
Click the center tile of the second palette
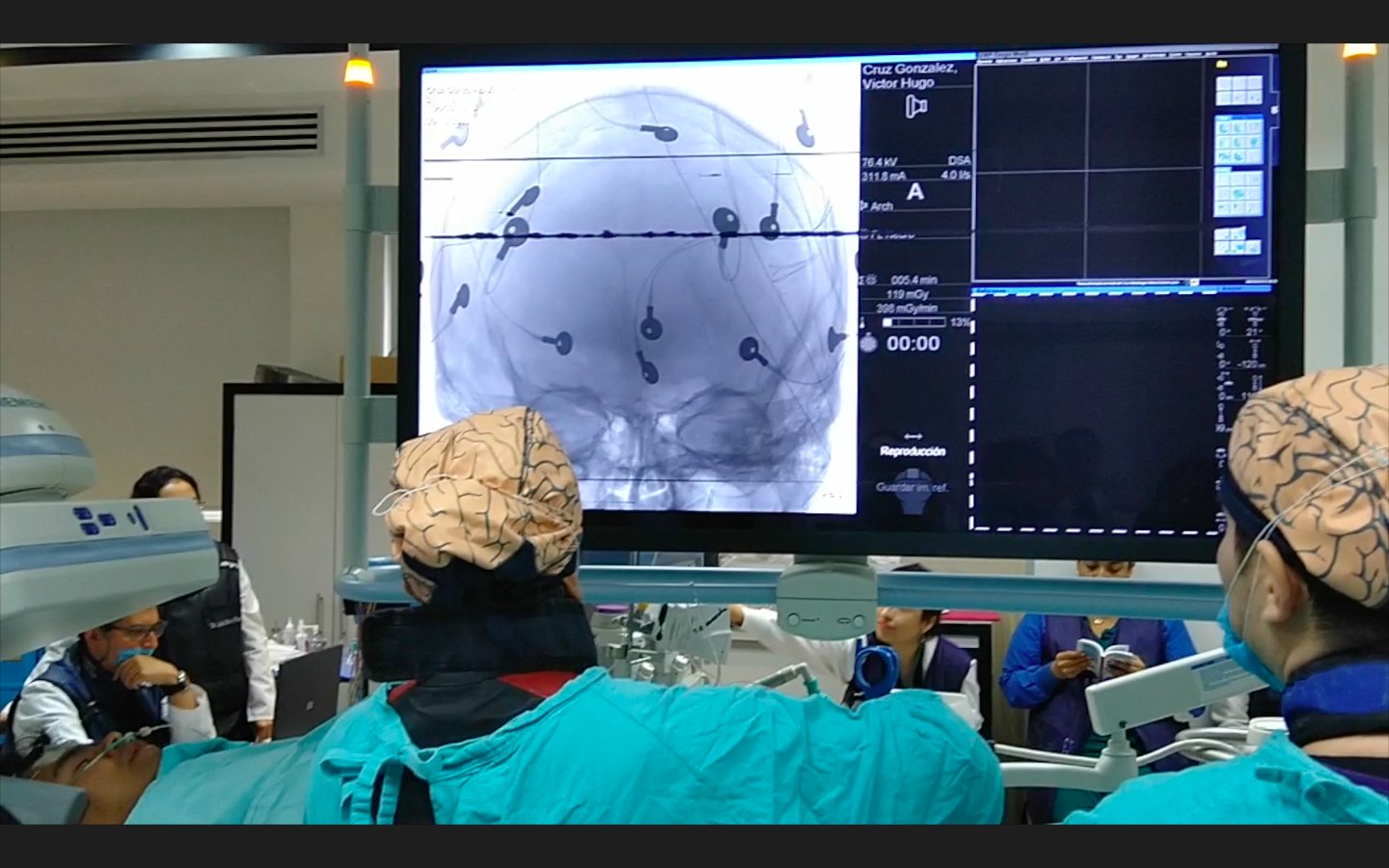[x=1239, y=143]
